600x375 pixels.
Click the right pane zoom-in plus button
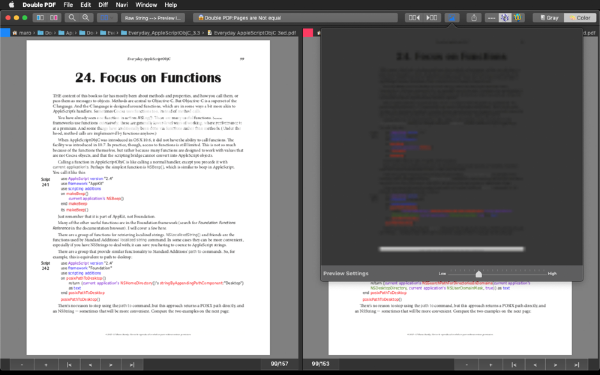point(491,365)
